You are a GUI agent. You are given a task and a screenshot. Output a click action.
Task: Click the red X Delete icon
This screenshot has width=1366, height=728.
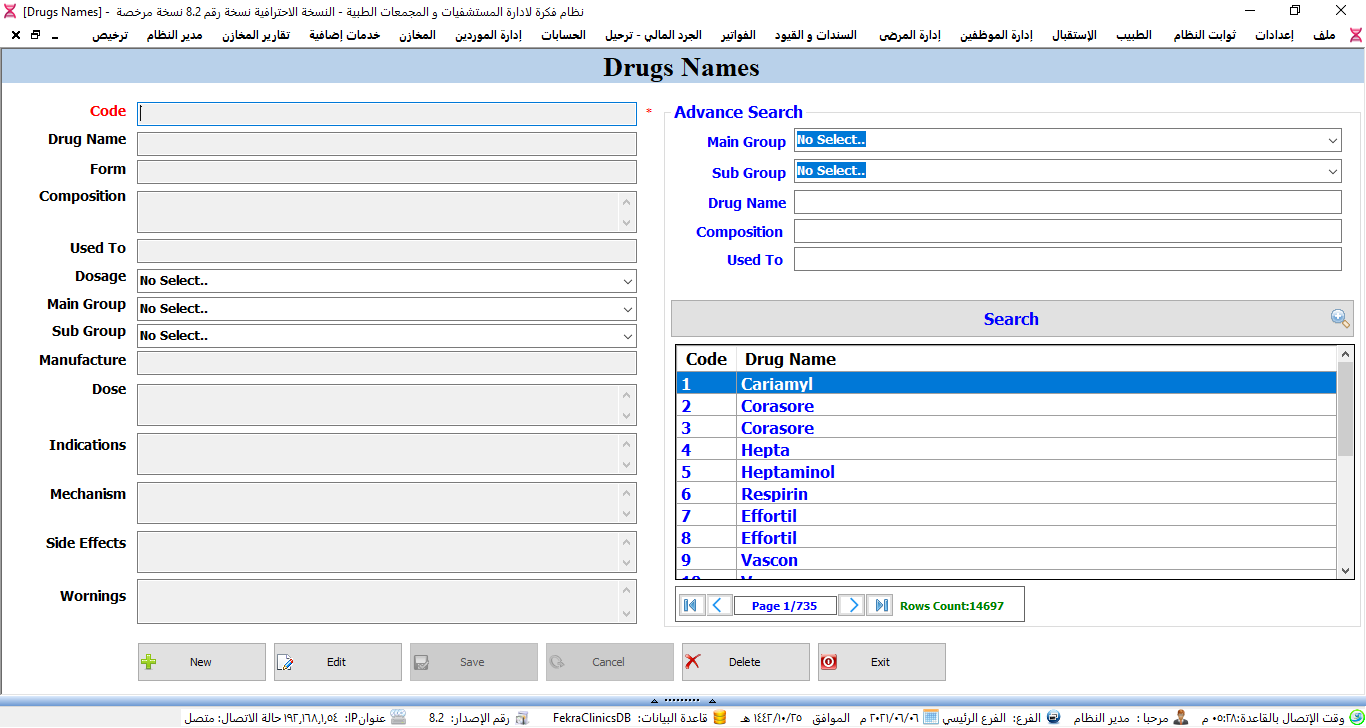click(693, 662)
